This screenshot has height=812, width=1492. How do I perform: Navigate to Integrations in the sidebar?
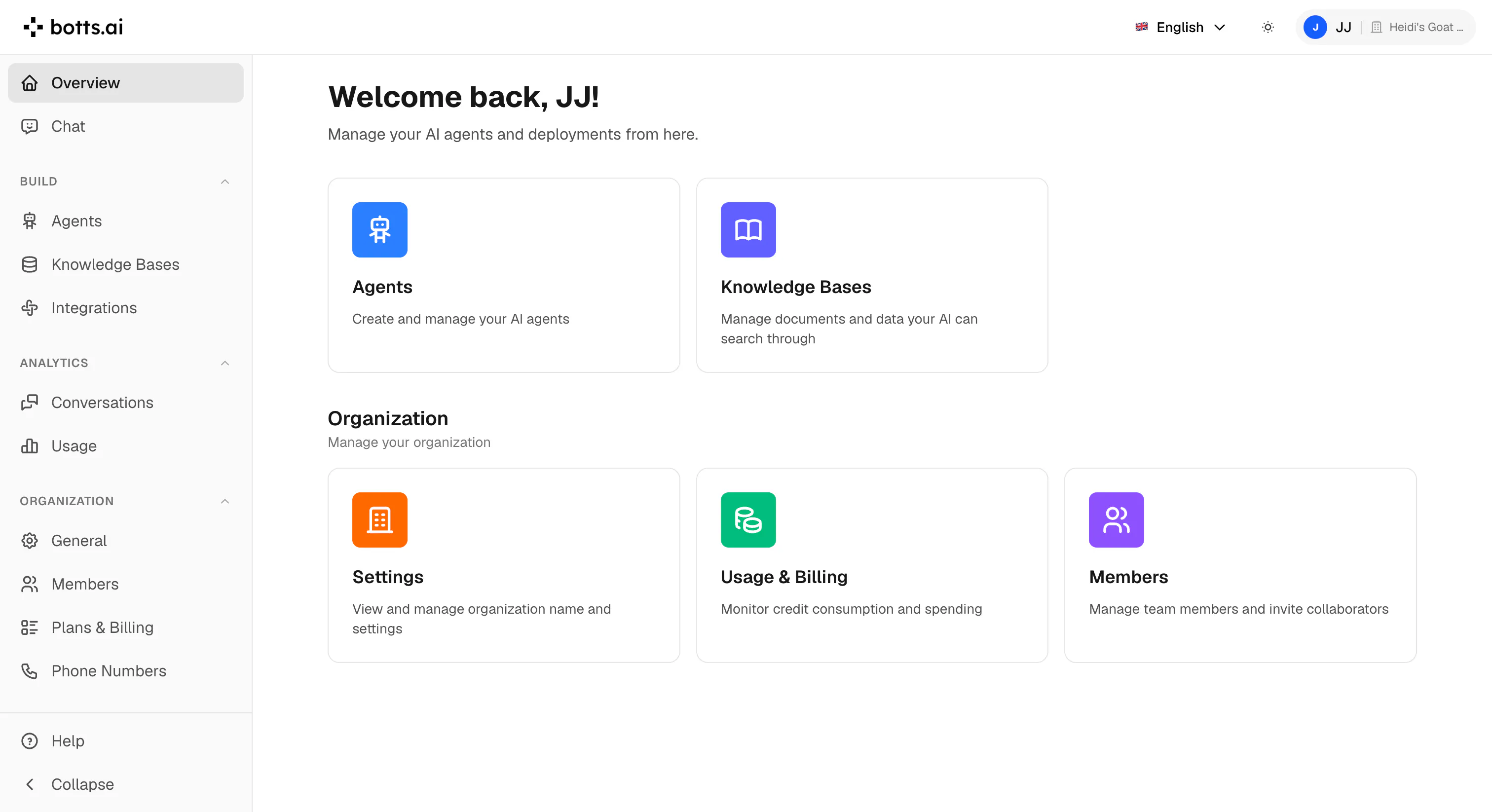(126, 308)
